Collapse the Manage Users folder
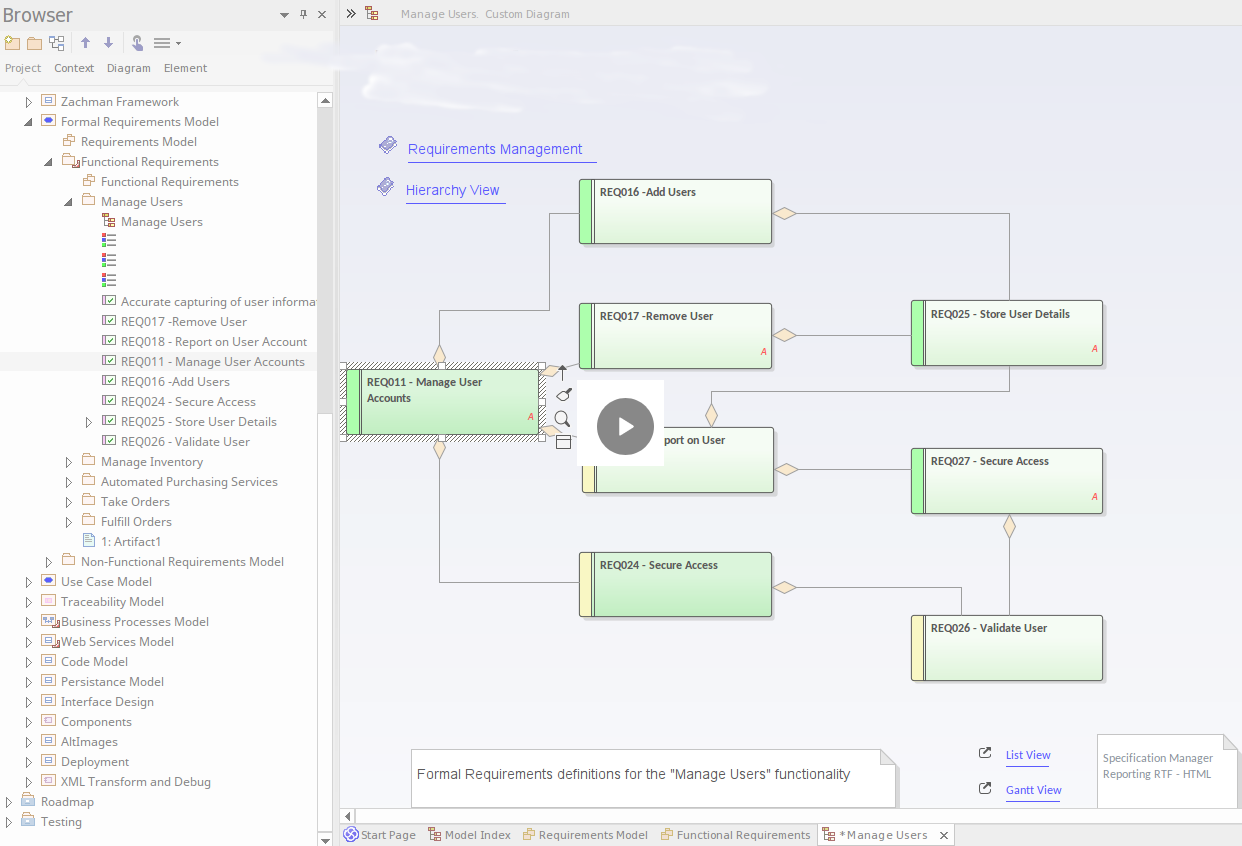1242x846 pixels. pyautogui.click(x=69, y=202)
